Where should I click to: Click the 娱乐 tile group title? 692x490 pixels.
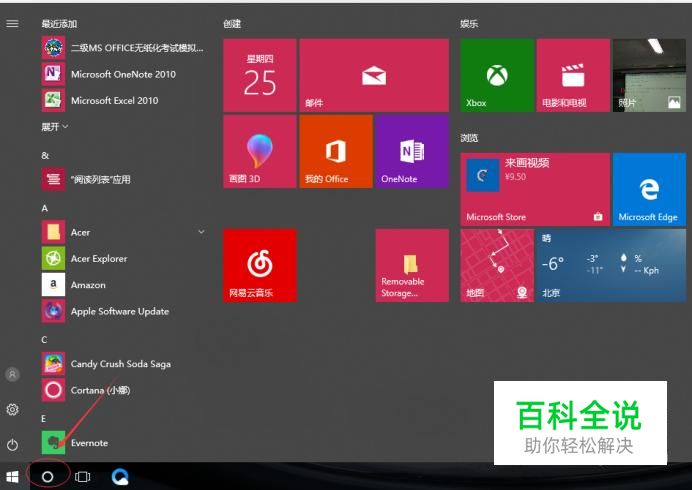[x=469, y=24]
